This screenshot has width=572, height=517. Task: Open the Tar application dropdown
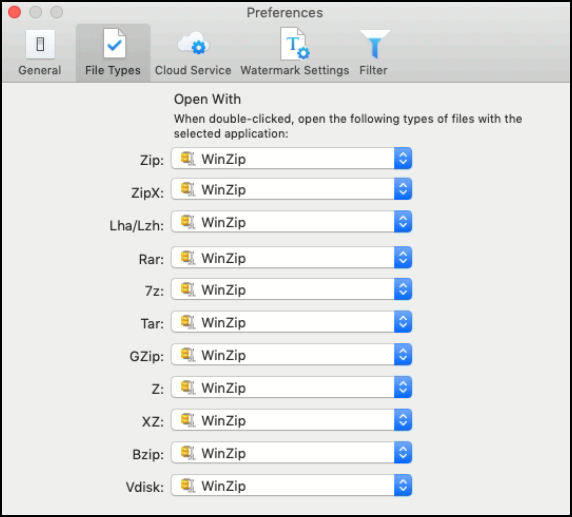coord(291,322)
